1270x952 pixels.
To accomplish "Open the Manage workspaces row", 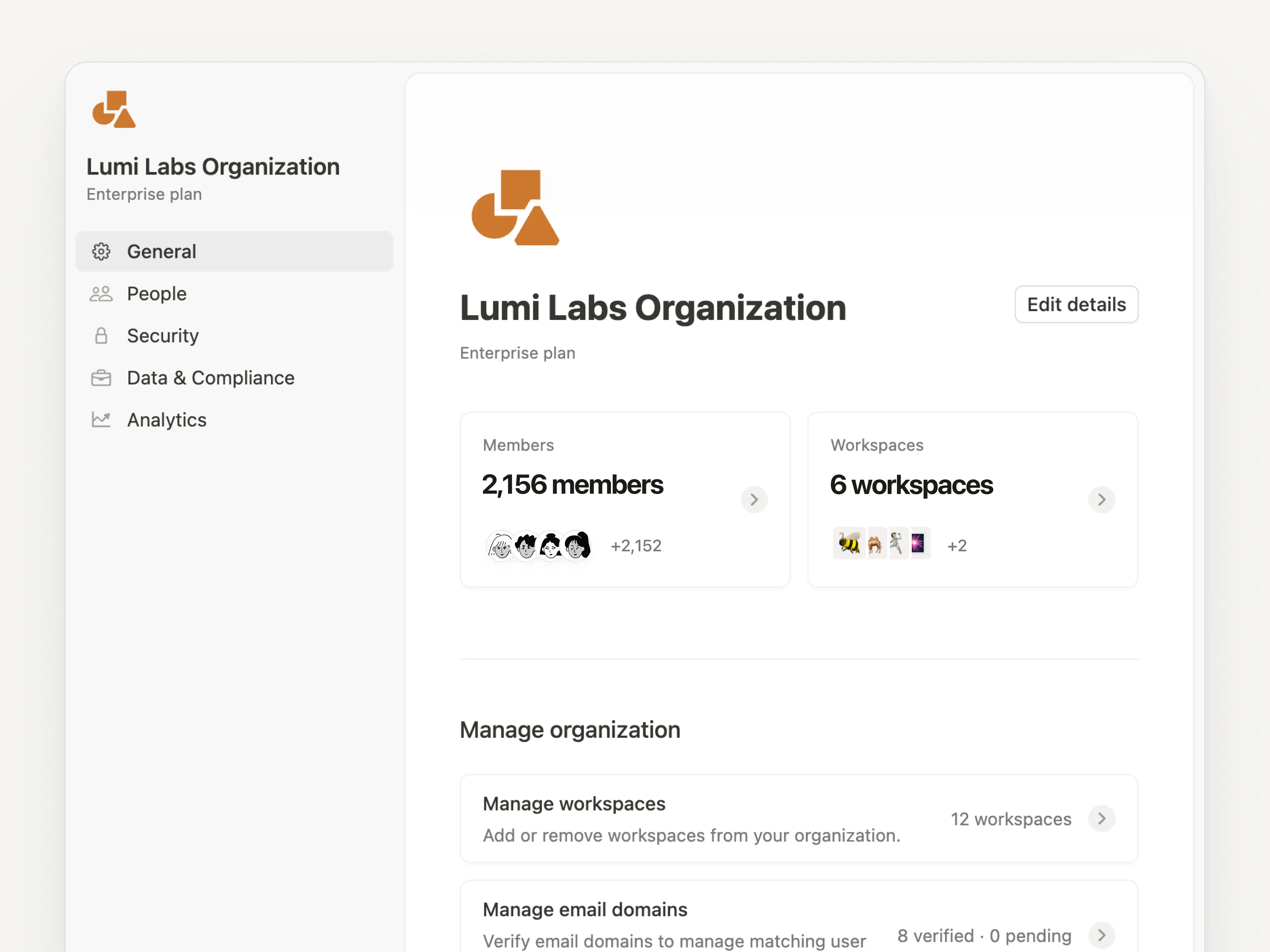I will point(689,819).
